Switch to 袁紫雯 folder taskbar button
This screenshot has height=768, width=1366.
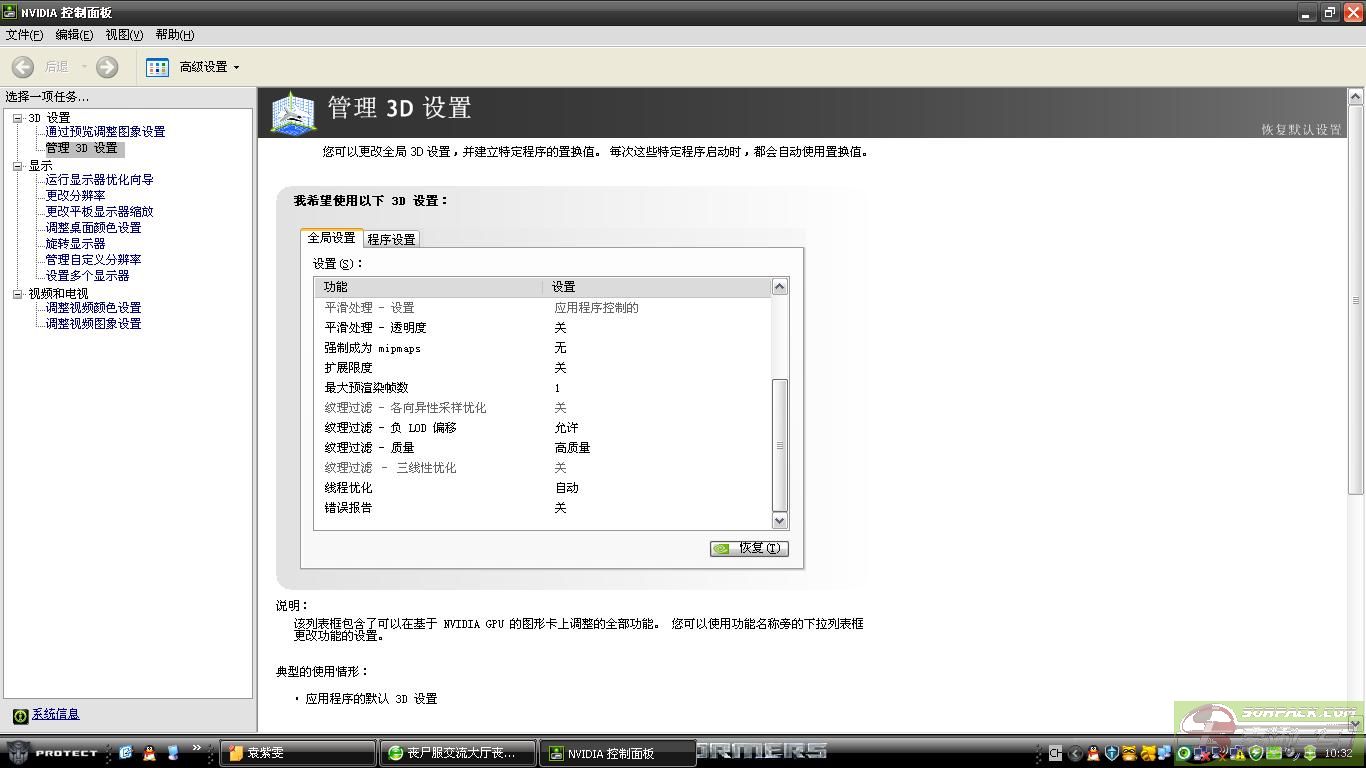[297, 753]
